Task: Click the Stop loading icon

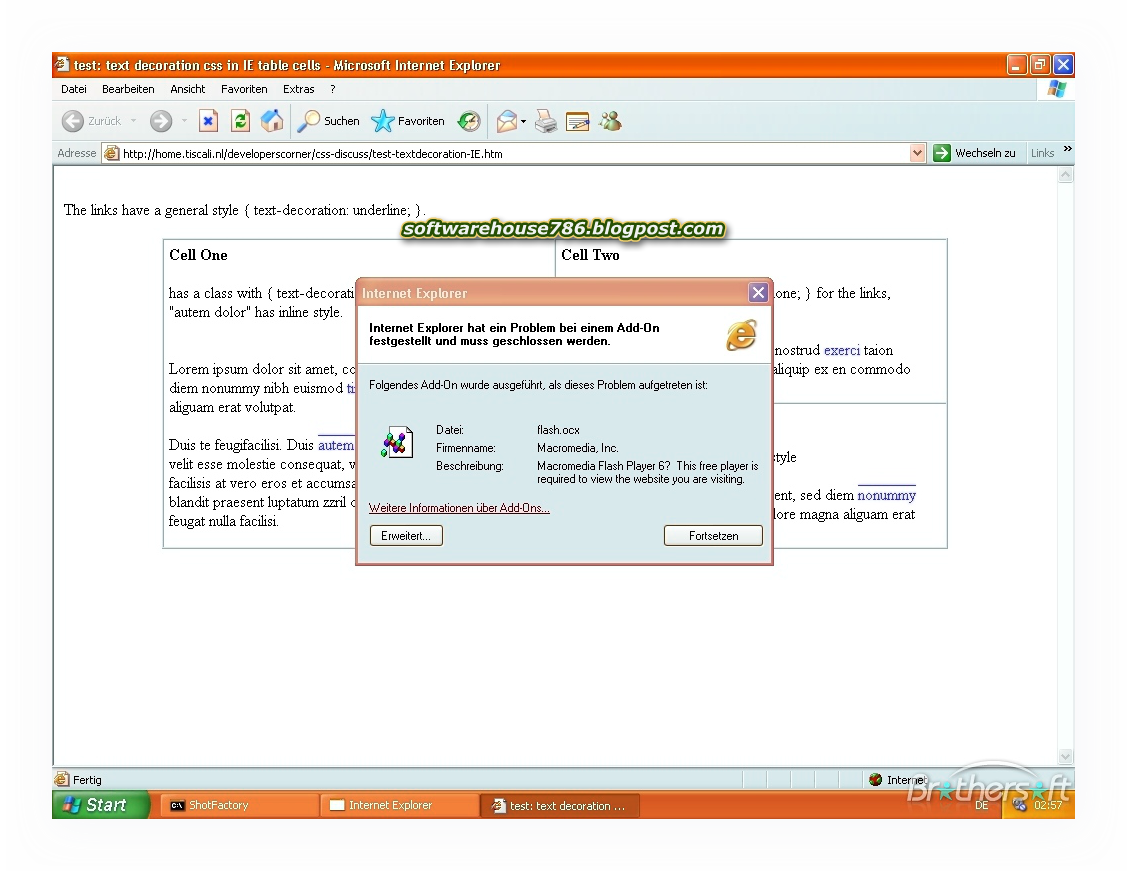Action: coord(208,121)
